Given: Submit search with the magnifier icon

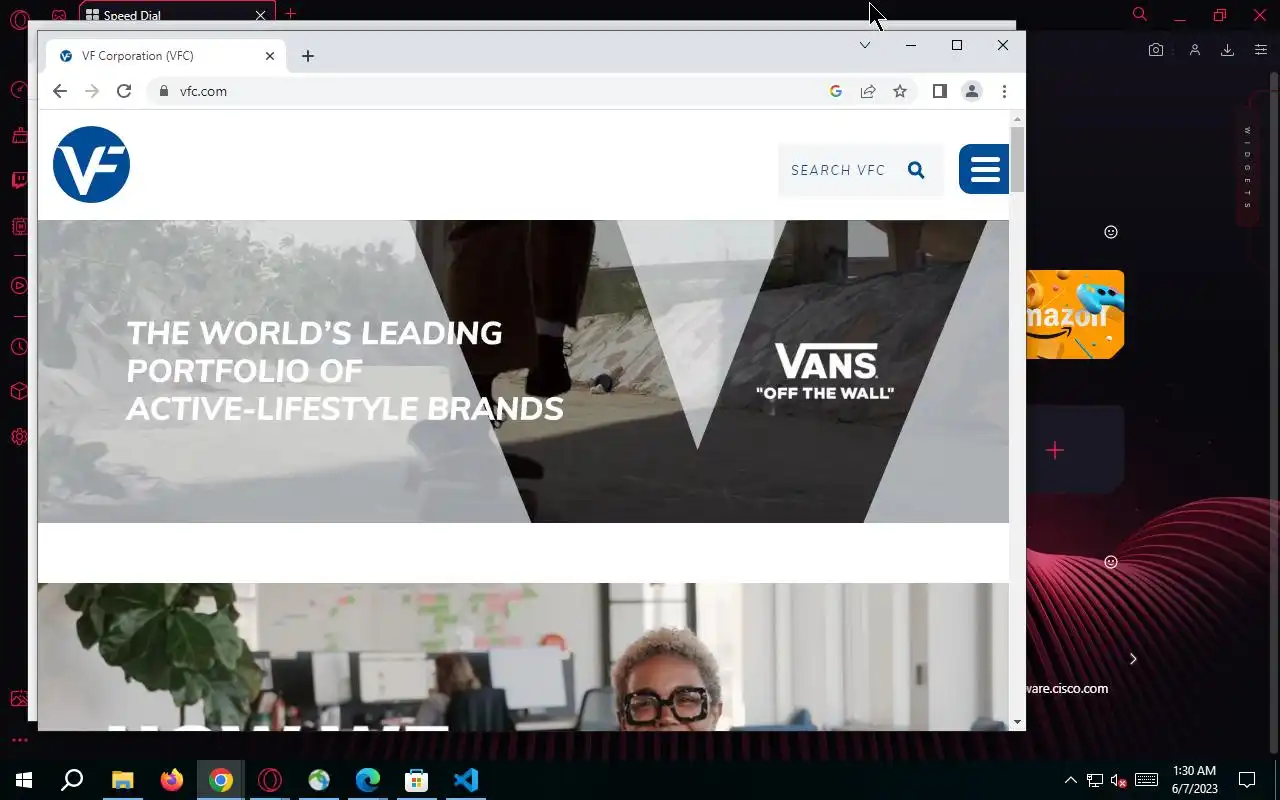Looking at the screenshot, I should 916,170.
